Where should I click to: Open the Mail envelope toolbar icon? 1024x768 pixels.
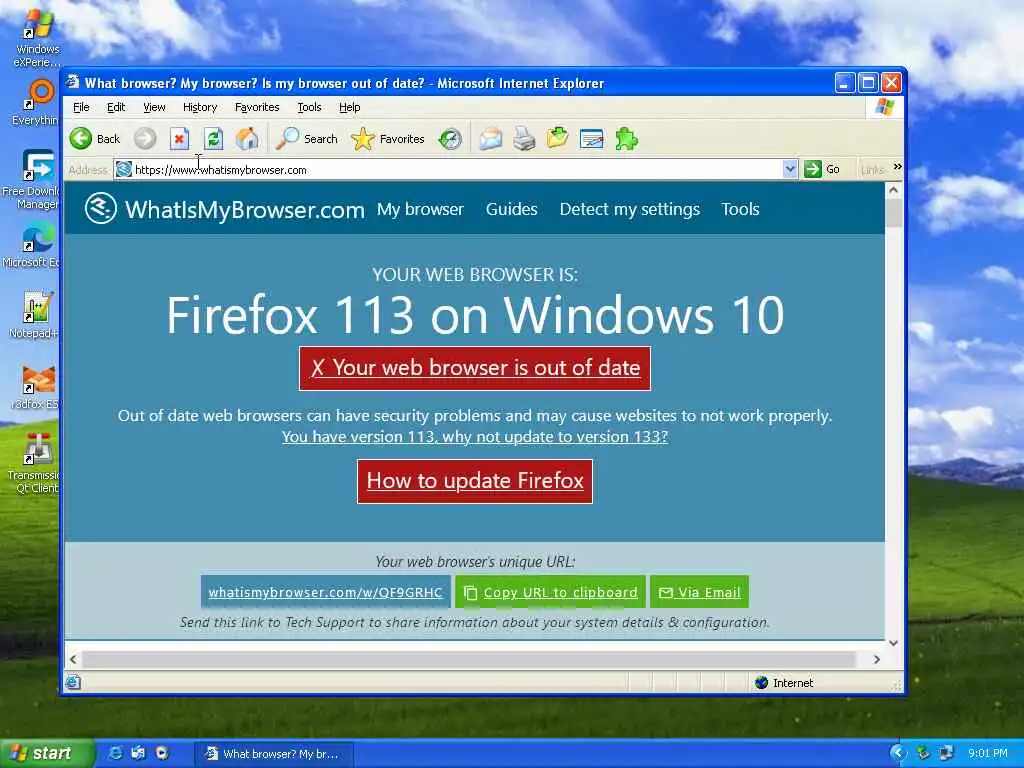click(490, 138)
